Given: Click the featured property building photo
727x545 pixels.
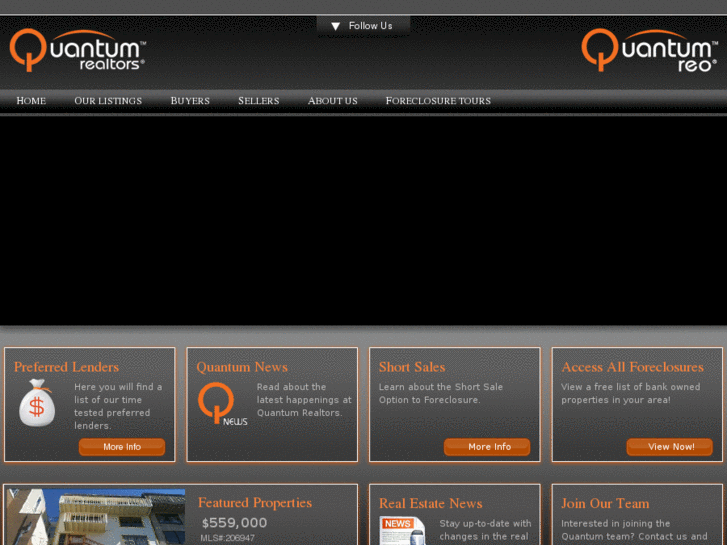Looking at the screenshot, I should [x=96, y=516].
